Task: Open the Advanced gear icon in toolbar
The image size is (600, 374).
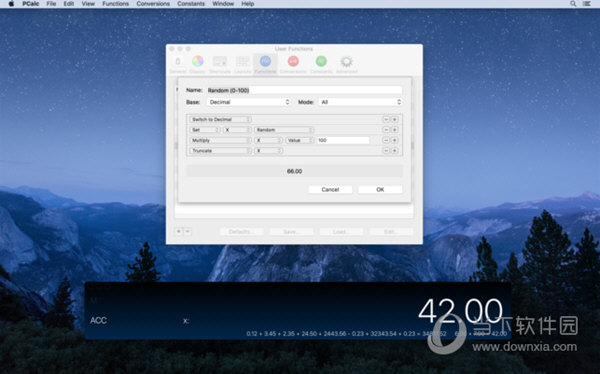Action: click(347, 61)
